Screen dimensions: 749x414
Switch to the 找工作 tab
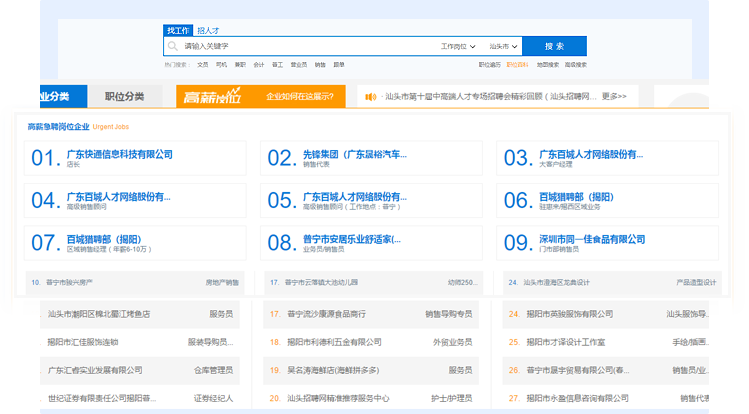tap(177, 31)
